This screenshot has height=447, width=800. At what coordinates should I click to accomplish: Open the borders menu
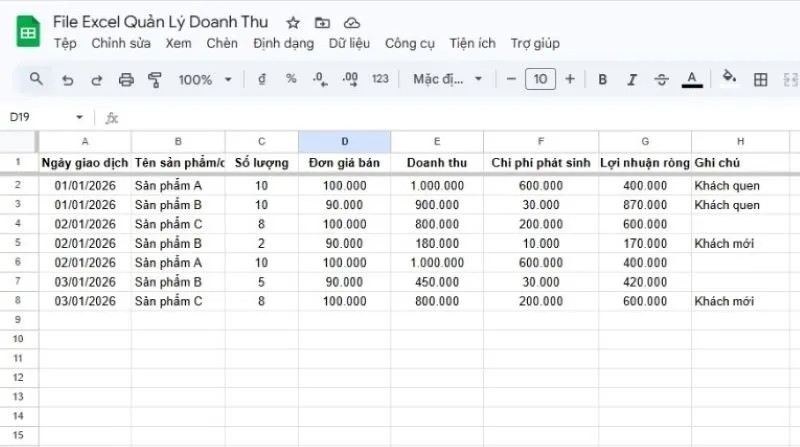(x=760, y=80)
